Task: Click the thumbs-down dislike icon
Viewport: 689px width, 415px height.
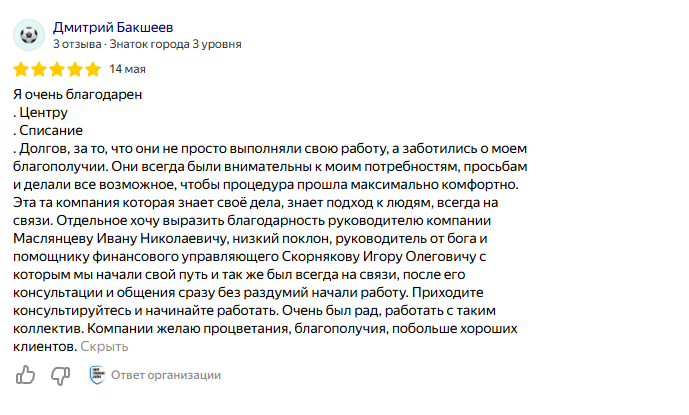Action: (x=60, y=375)
